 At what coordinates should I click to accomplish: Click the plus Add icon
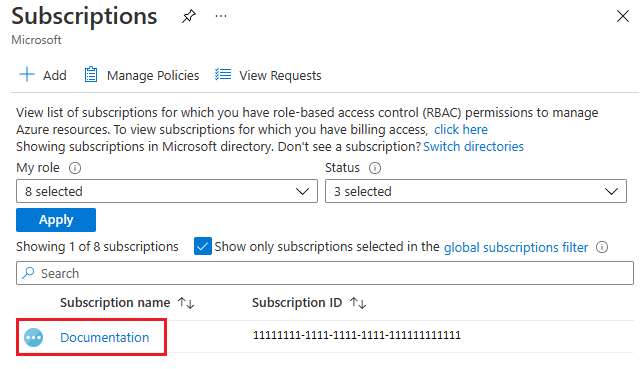pos(27,74)
